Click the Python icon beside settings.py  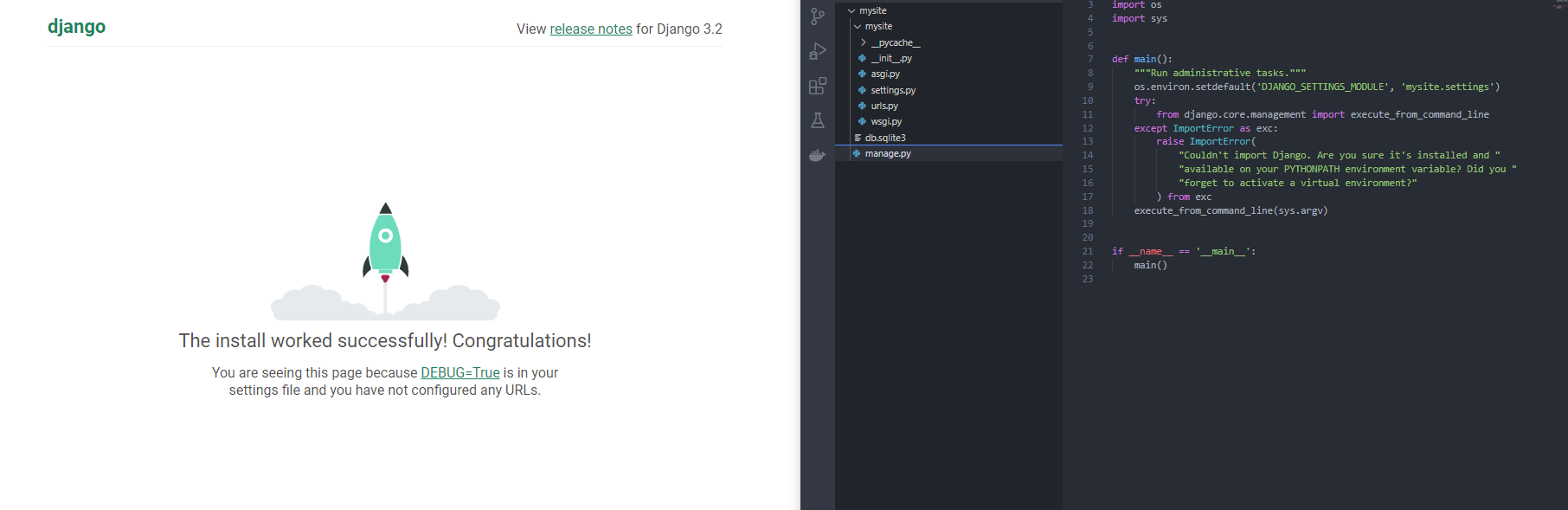862,90
